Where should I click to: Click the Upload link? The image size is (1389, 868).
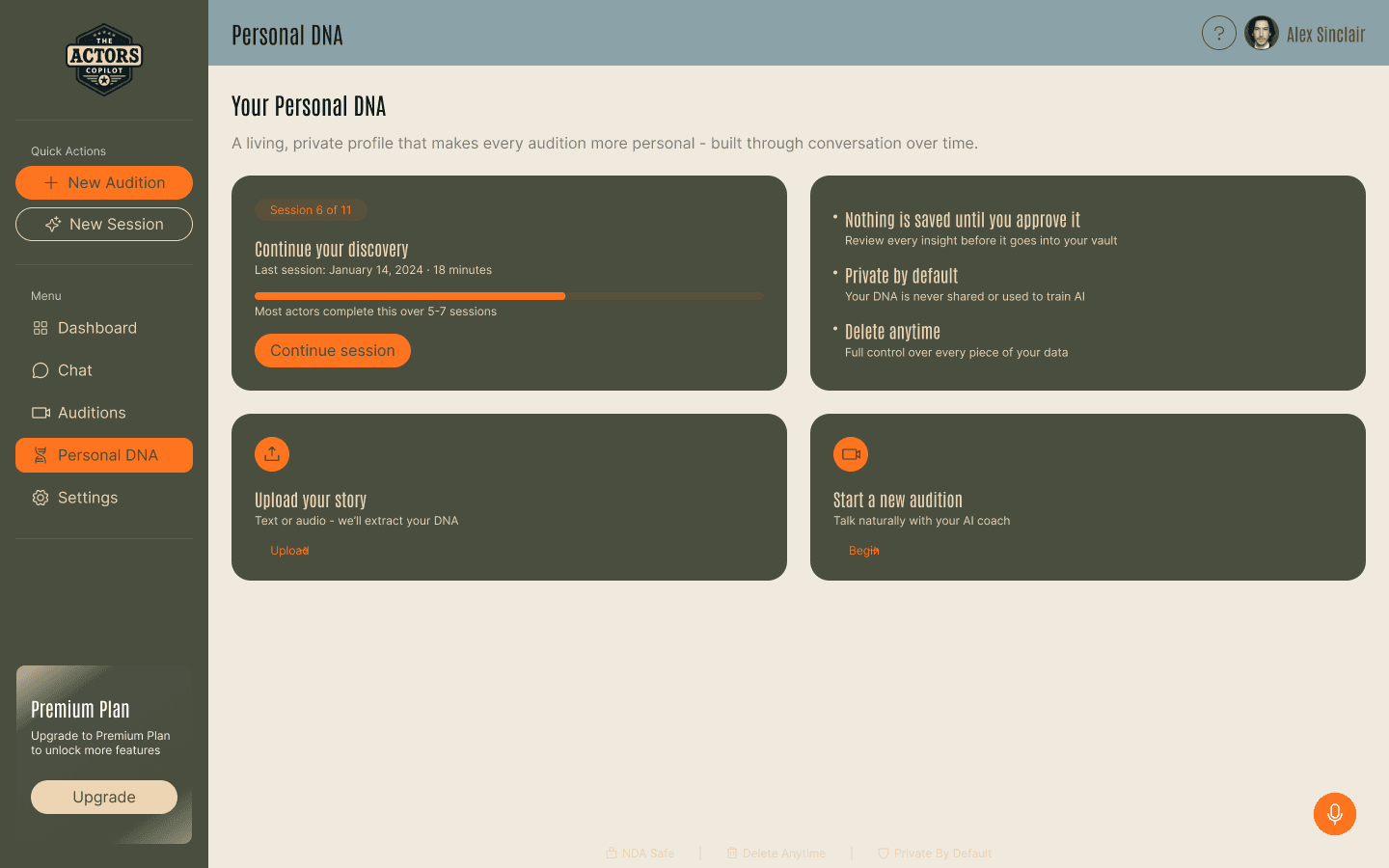pos(289,551)
